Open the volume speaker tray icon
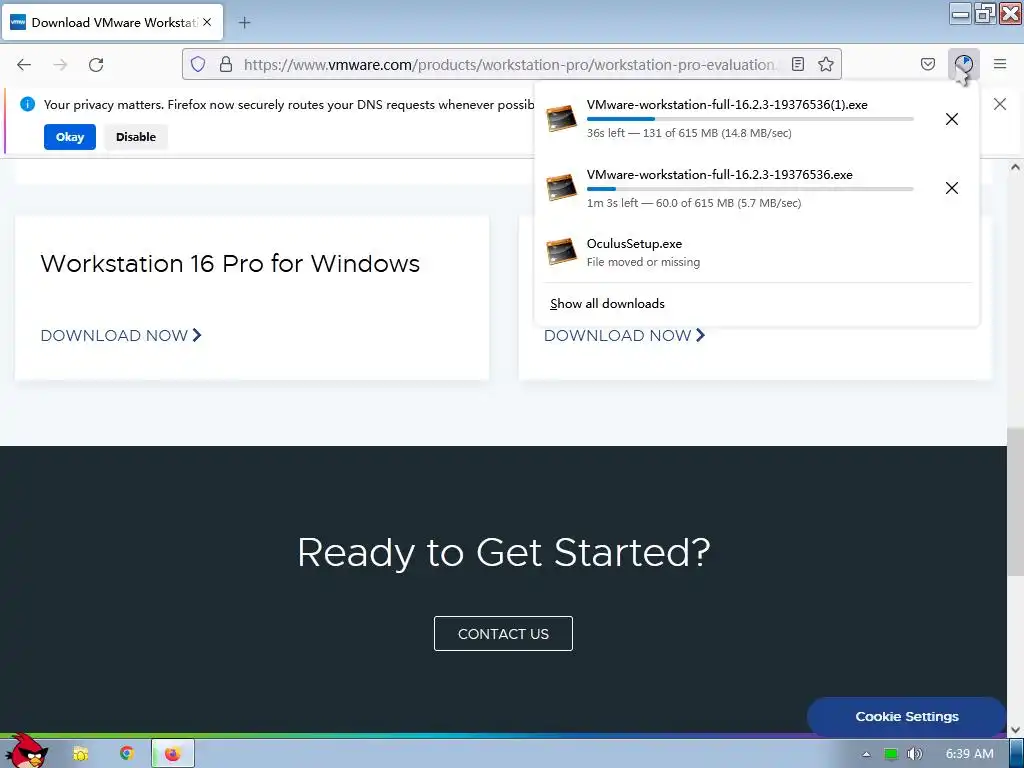The image size is (1024, 768). tap(914, 754)
